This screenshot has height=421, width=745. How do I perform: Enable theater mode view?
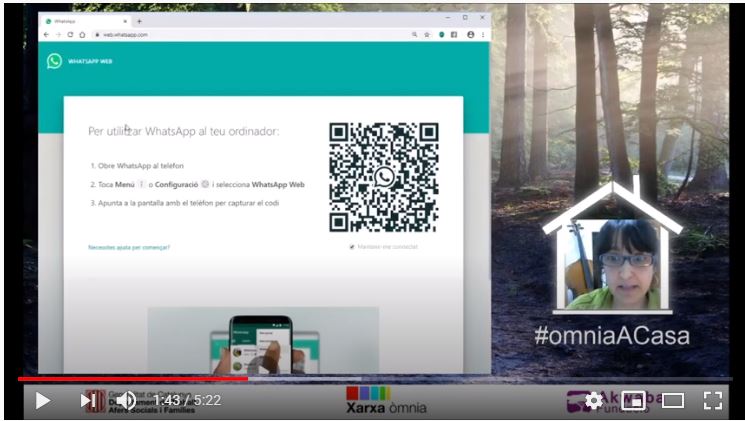pyautogui.click(x=673, y=401)
